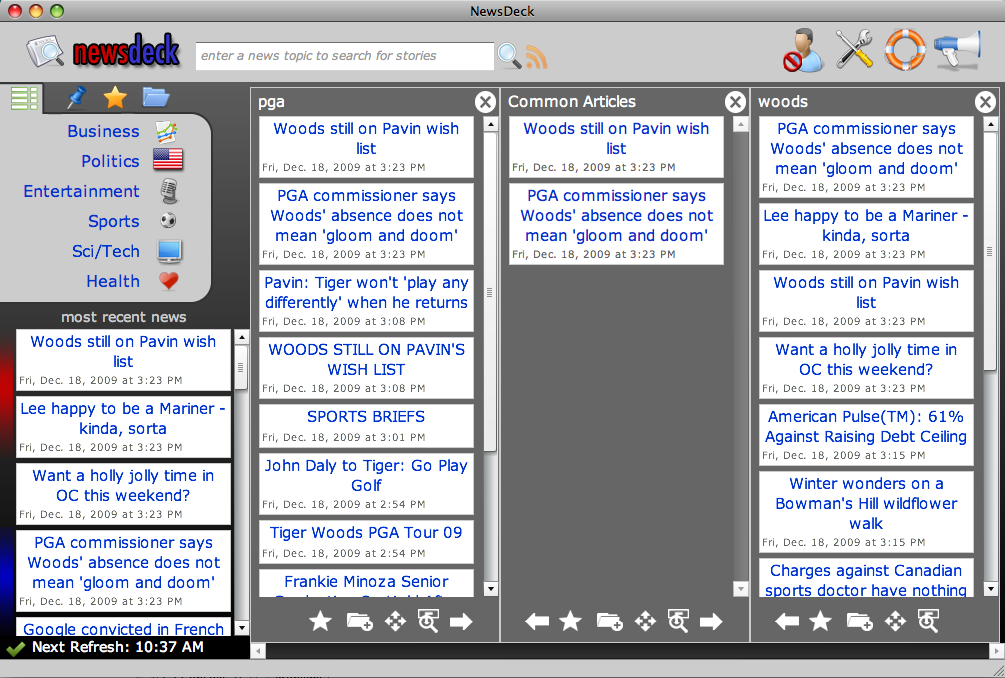This screenshot has width=1005, height=678.
Task: Open the Politics category
Action: point(110,161)
